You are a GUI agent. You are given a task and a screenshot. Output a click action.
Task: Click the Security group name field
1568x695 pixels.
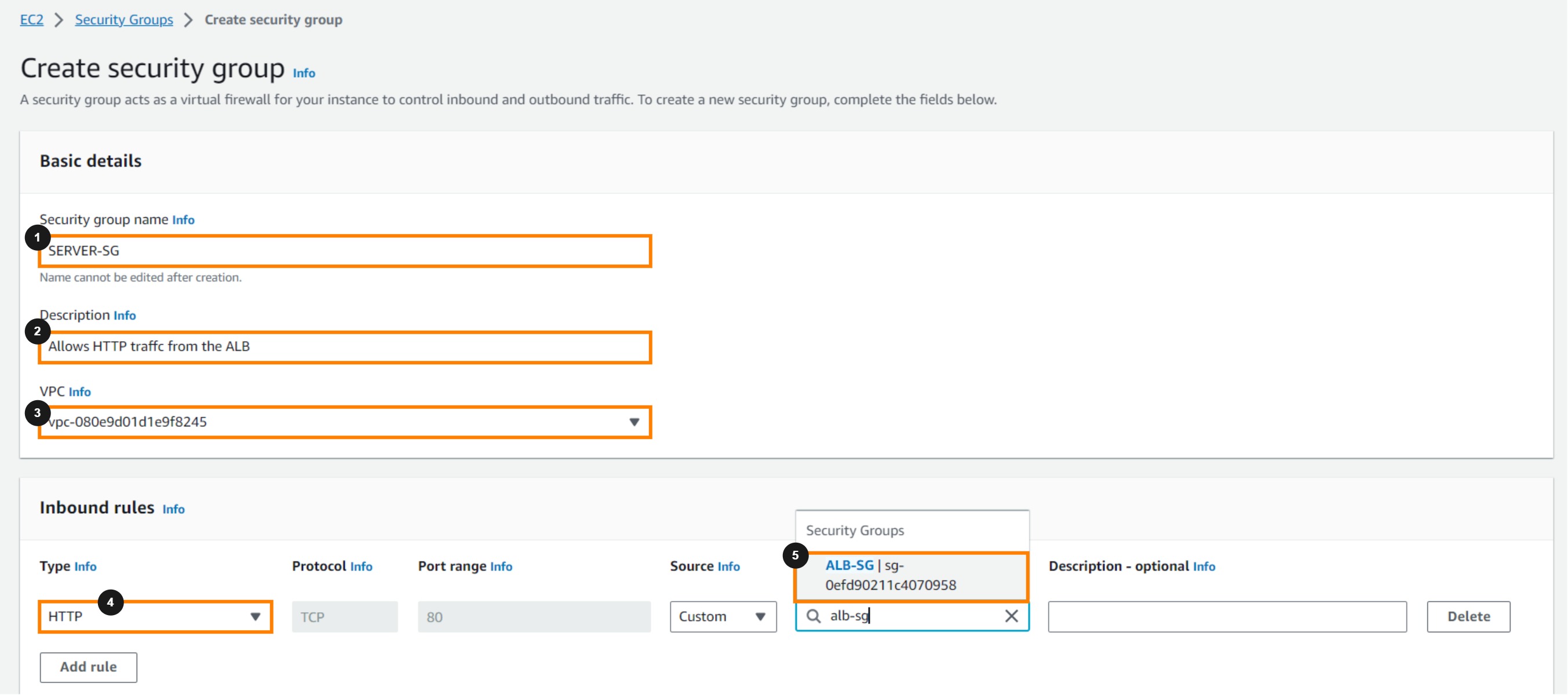(345, 251)
